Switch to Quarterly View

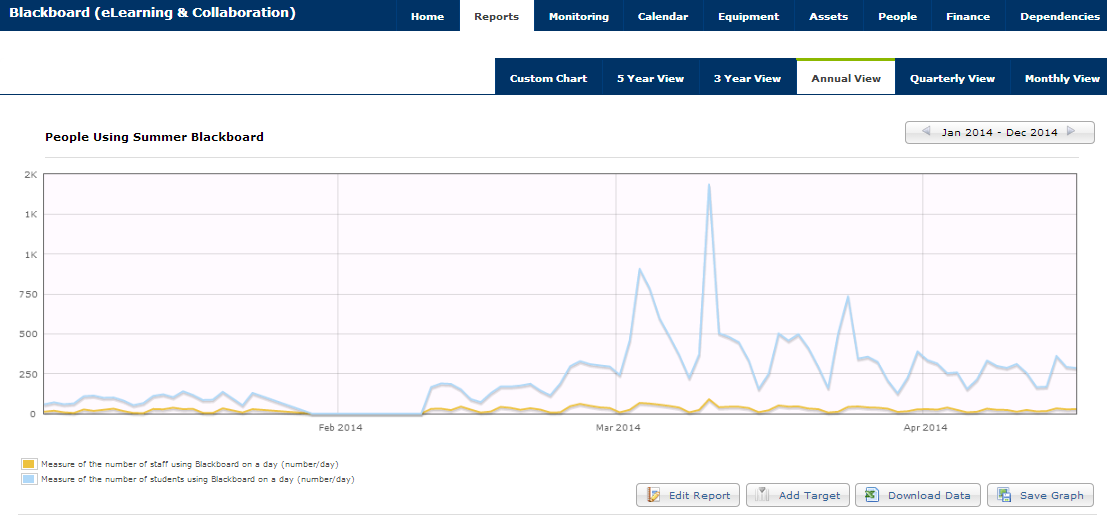point(952,78)
